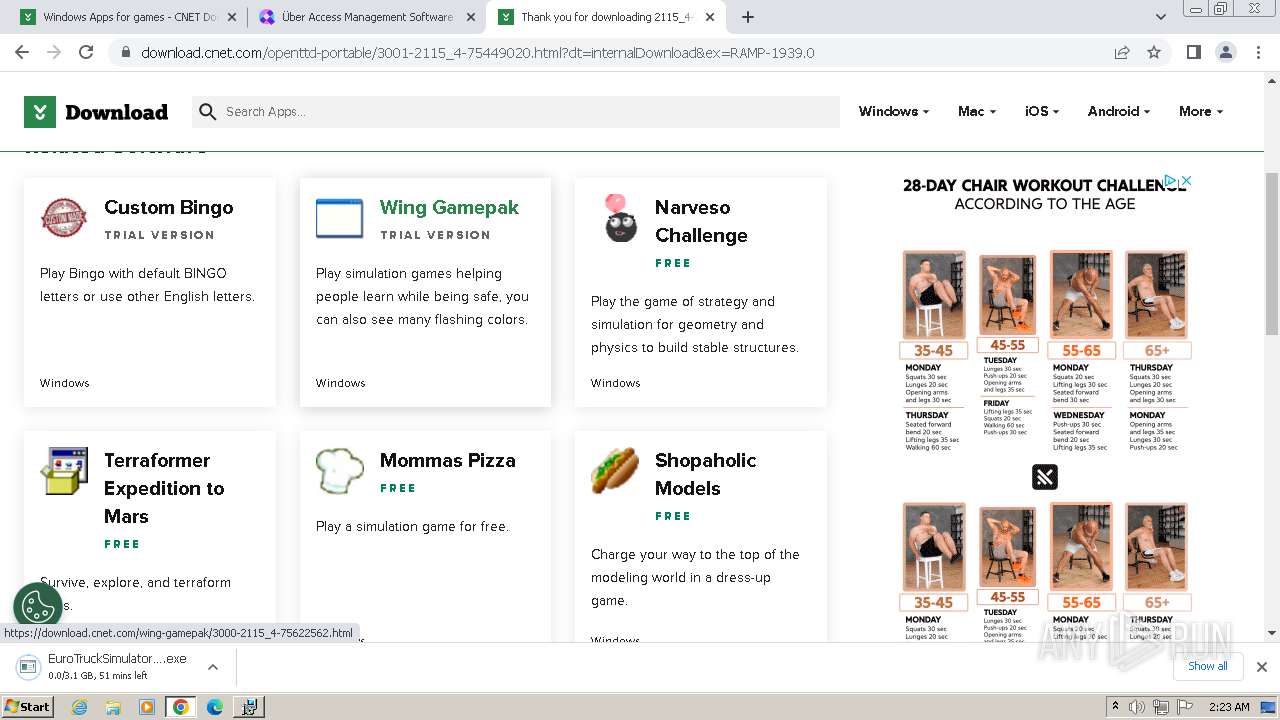The image size is (1280, 720).
Task: Click the browser address bar URL
Action: tap(477, 52)
